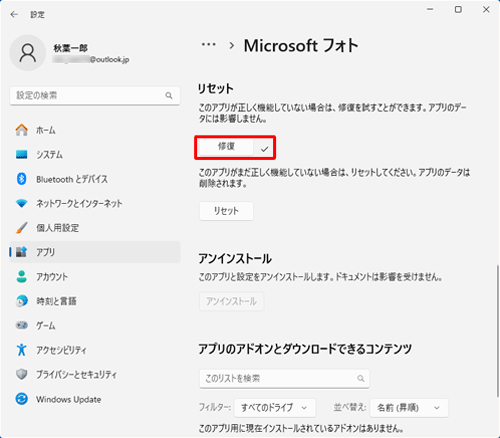The height and width of the screenshot is (438, 500).
Task: Click the greyed アンインストール button
Action: pyautogui.click(x=232, y=301)
